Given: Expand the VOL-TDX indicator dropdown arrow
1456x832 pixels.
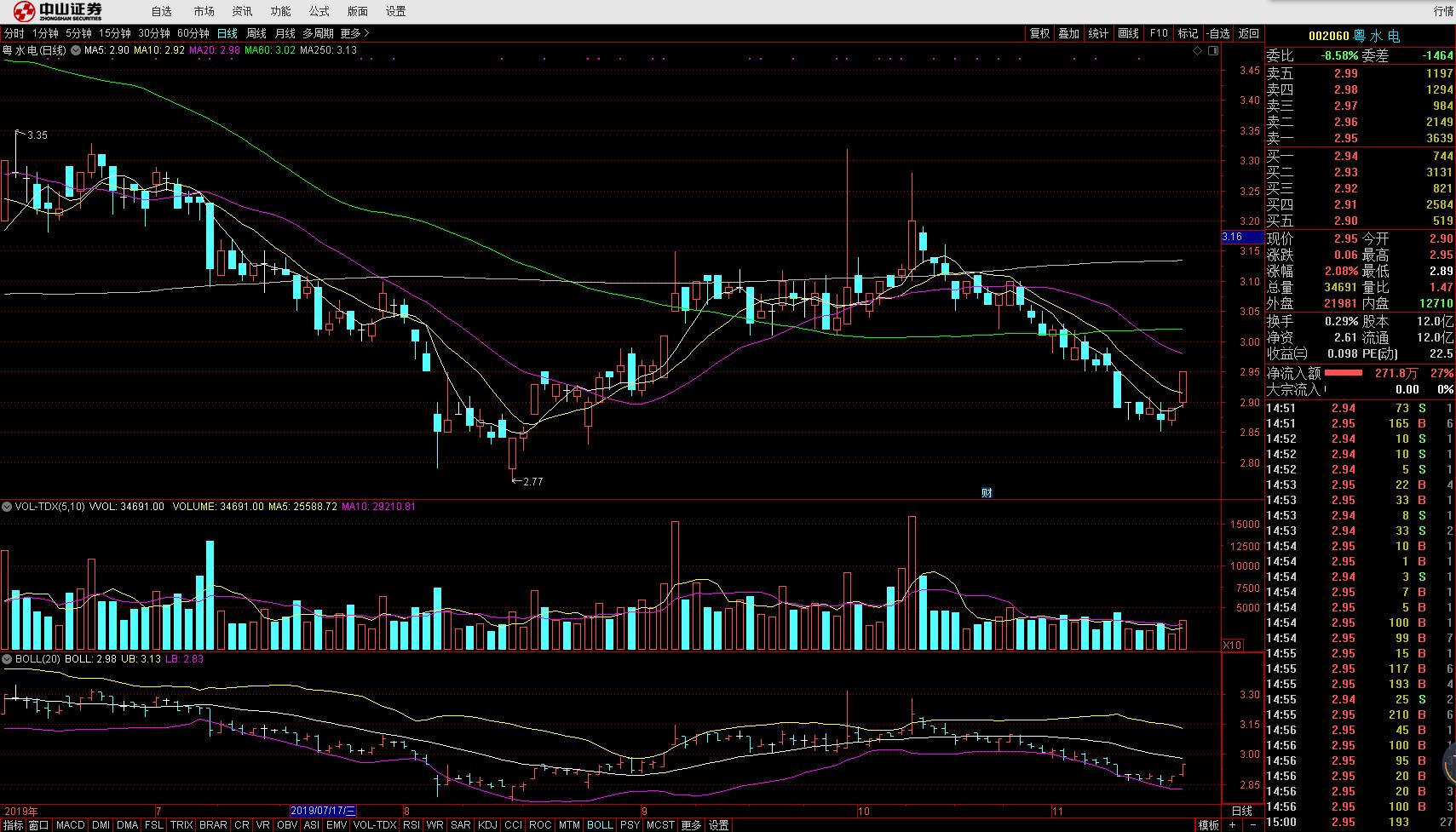Looking at the screenshot, I should click(8, 507).
